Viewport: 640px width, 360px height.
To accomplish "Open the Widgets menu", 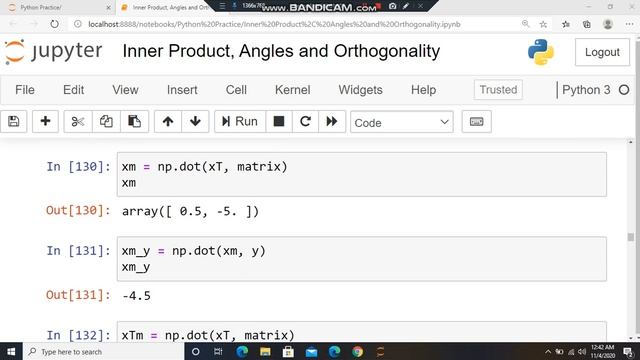I will [360, 90].
